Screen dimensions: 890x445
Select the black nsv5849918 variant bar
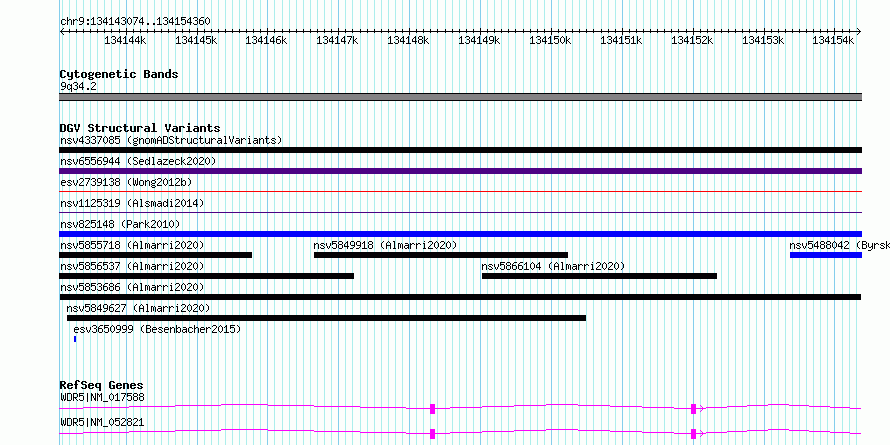click(441, 255)
